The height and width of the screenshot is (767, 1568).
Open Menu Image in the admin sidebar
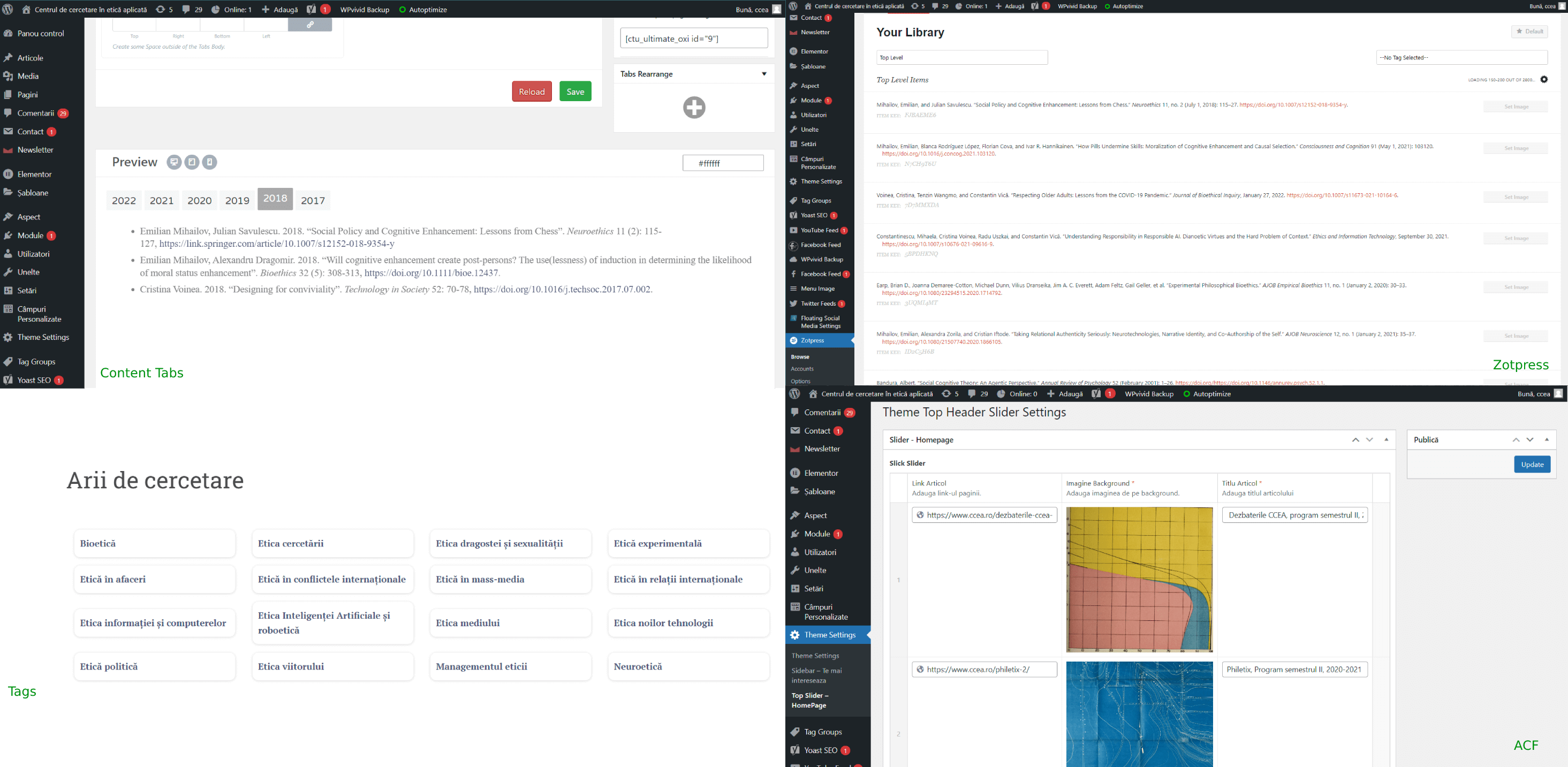pyautogui.click(x=817, y=288)
